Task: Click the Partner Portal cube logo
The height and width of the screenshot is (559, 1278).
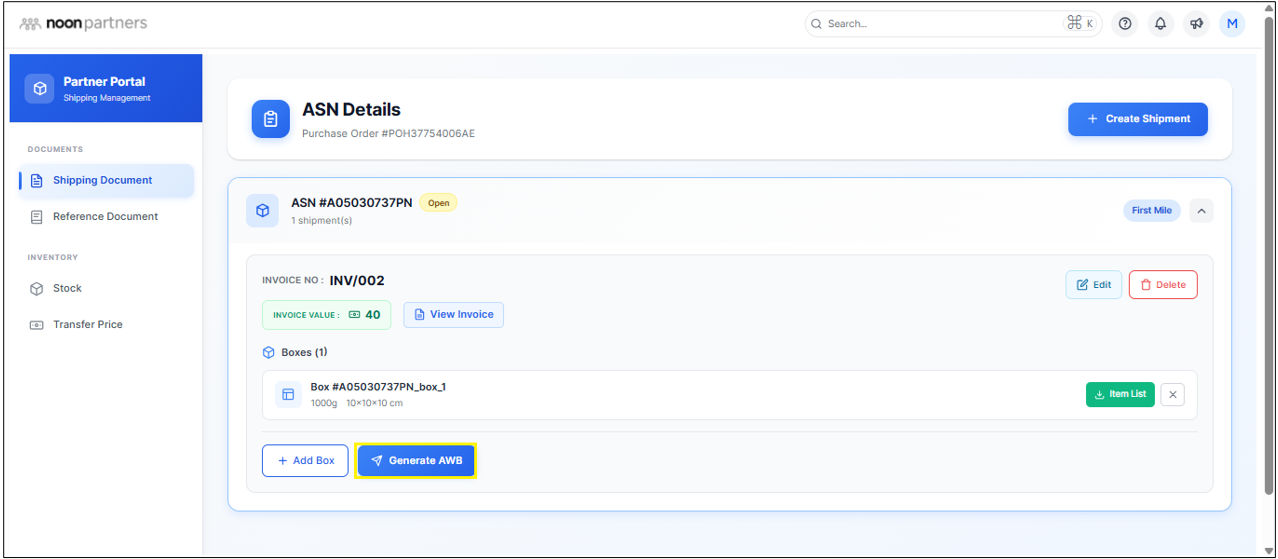Action: tap(40, 88)
